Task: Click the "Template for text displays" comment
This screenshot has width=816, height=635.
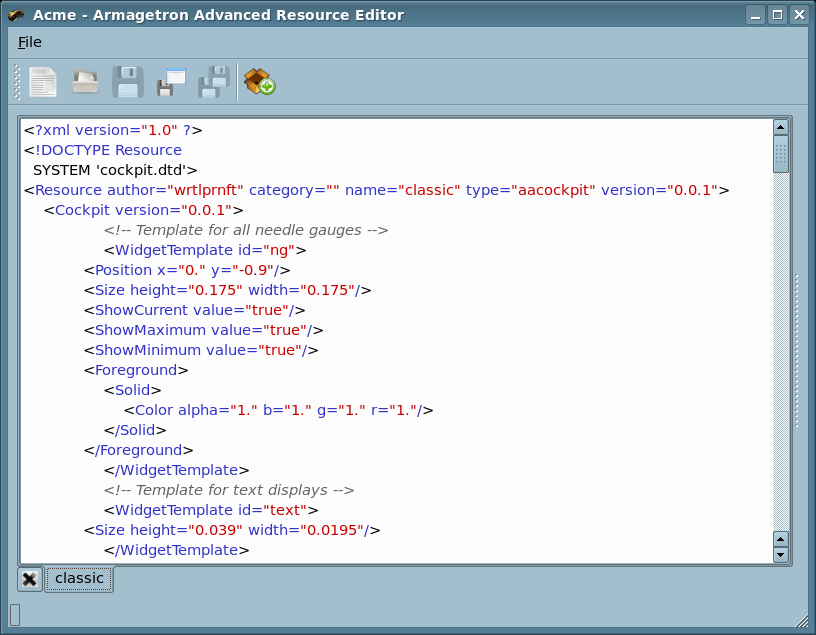Action: pyautogui.click(x=229, y=490)
